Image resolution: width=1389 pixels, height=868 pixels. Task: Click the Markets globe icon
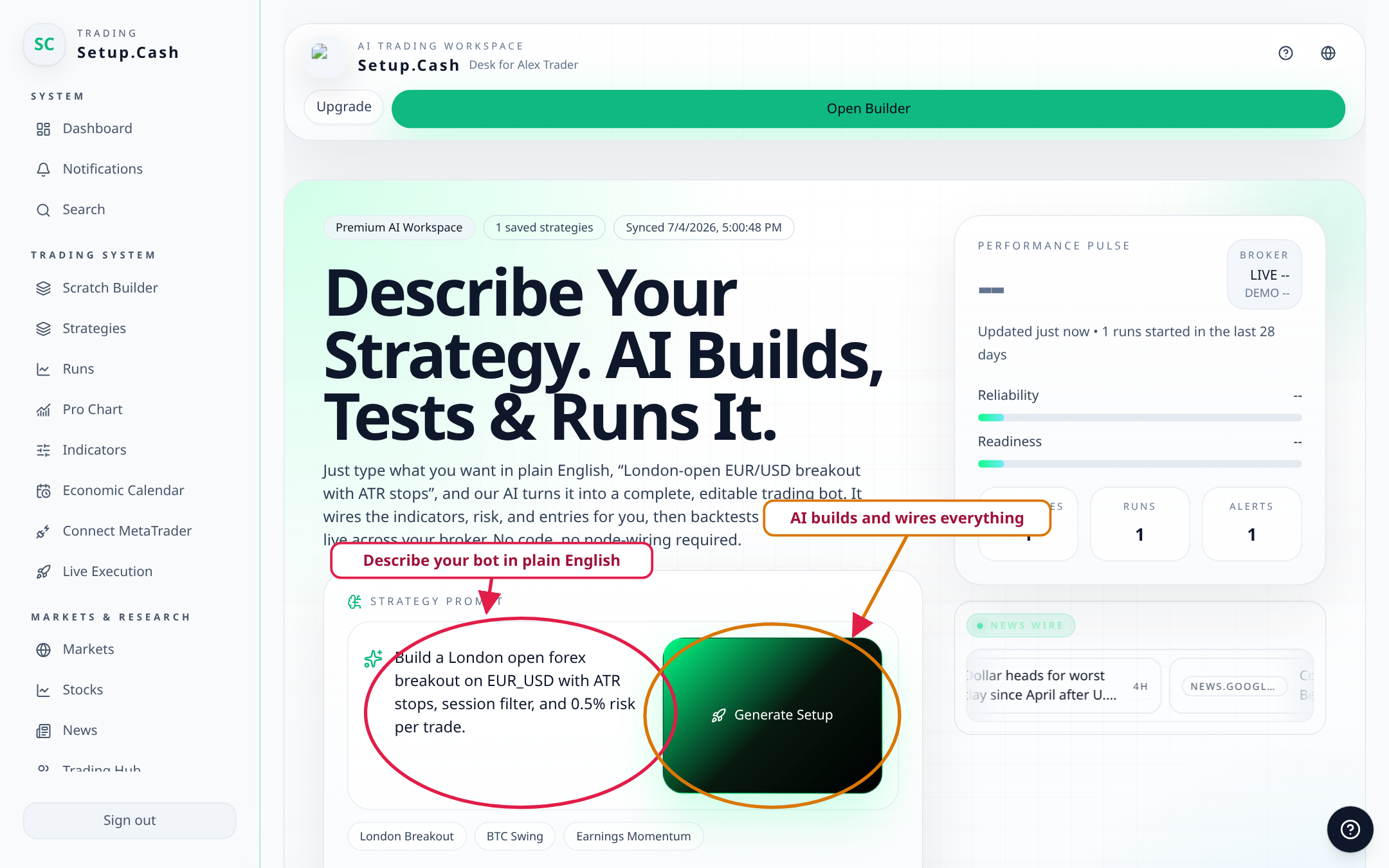pos(43,650)
